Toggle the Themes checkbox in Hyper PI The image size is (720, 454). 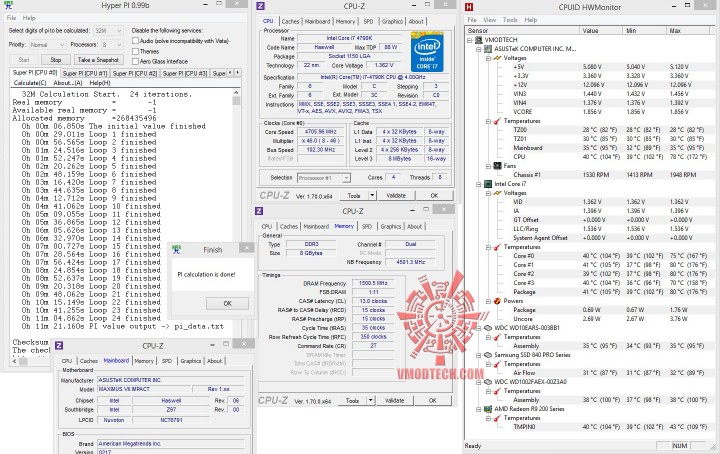pos(135,51)
